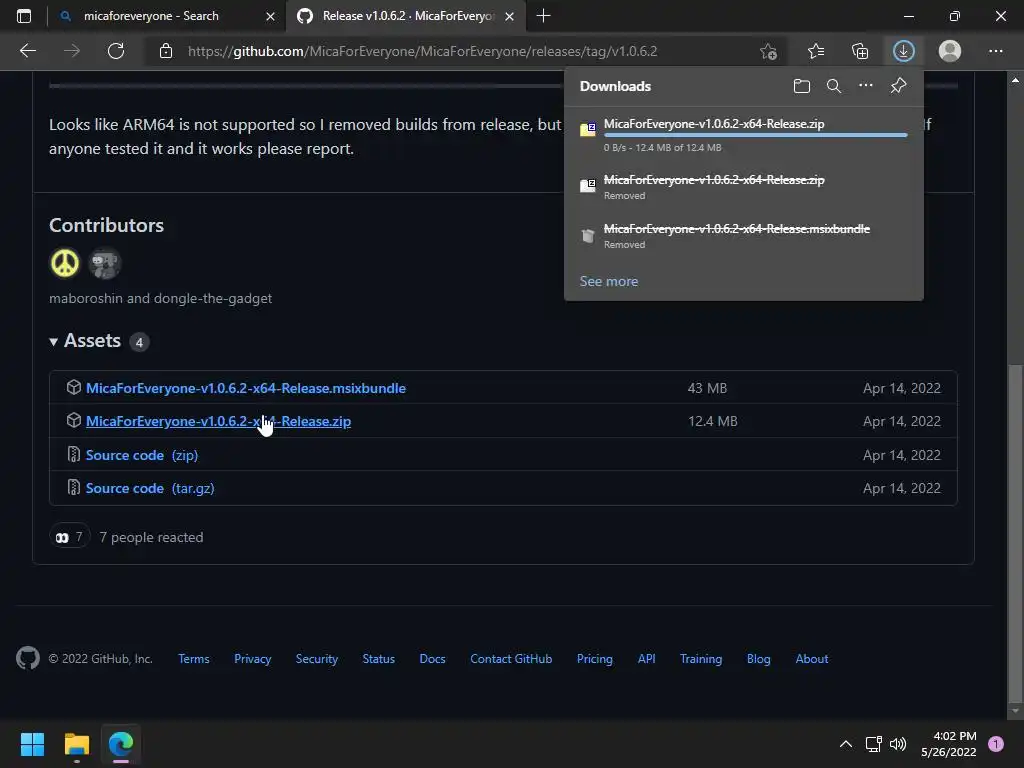
Task: Download the x64-Release.msixbundle asset
Action: tap(246, 388)
